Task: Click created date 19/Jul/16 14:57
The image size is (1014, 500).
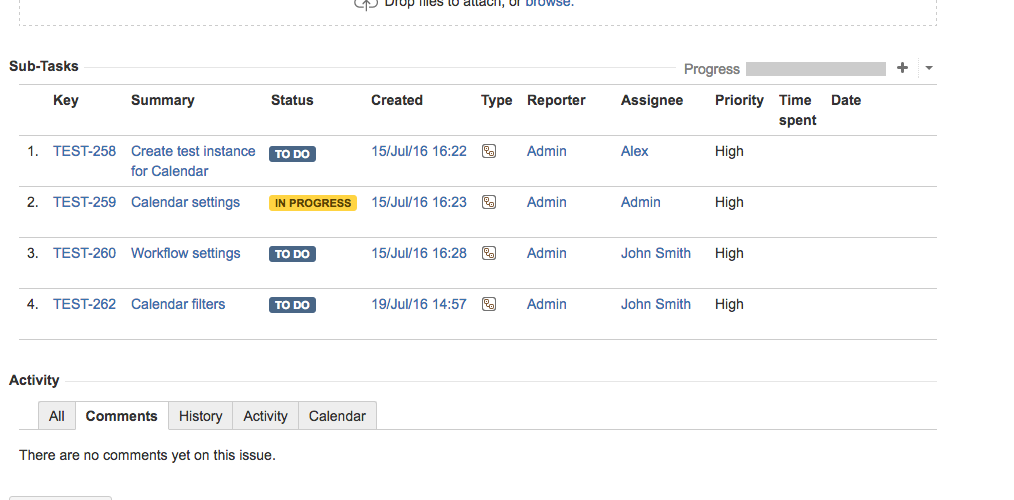Action: [418, 305]
